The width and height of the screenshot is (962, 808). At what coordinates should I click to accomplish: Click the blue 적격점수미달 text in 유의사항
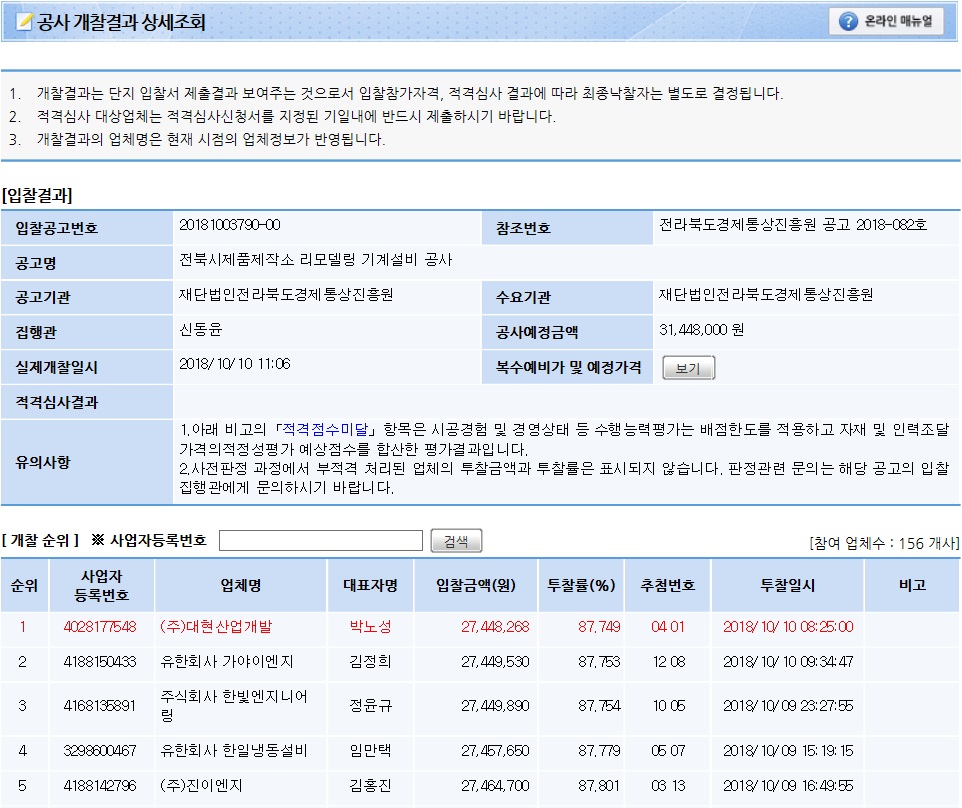pyautogui.click(x=328, y=428)
